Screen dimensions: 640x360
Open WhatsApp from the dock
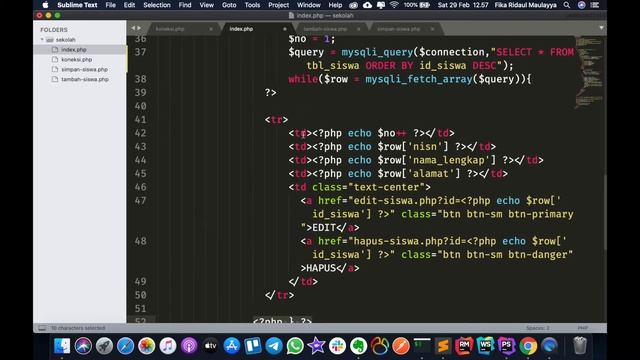click(295, 346)
